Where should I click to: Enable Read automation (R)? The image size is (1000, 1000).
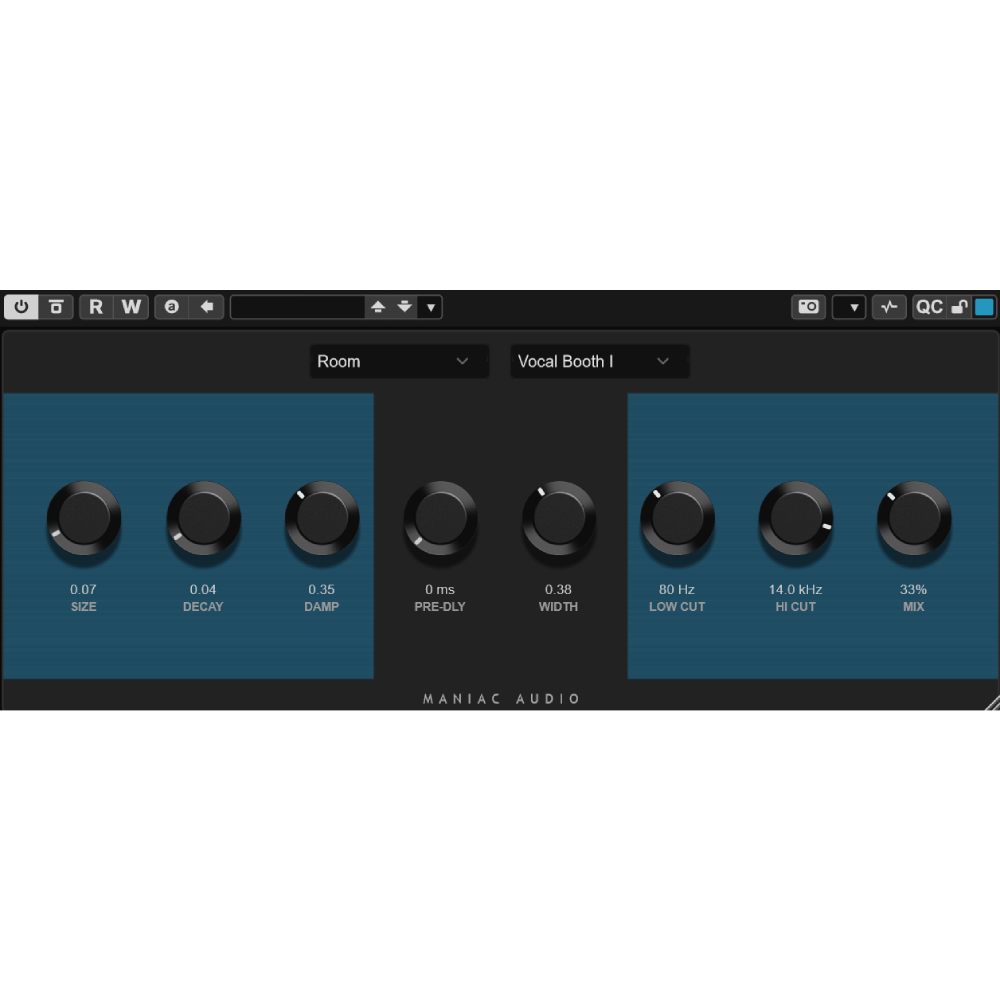[96, 307]
